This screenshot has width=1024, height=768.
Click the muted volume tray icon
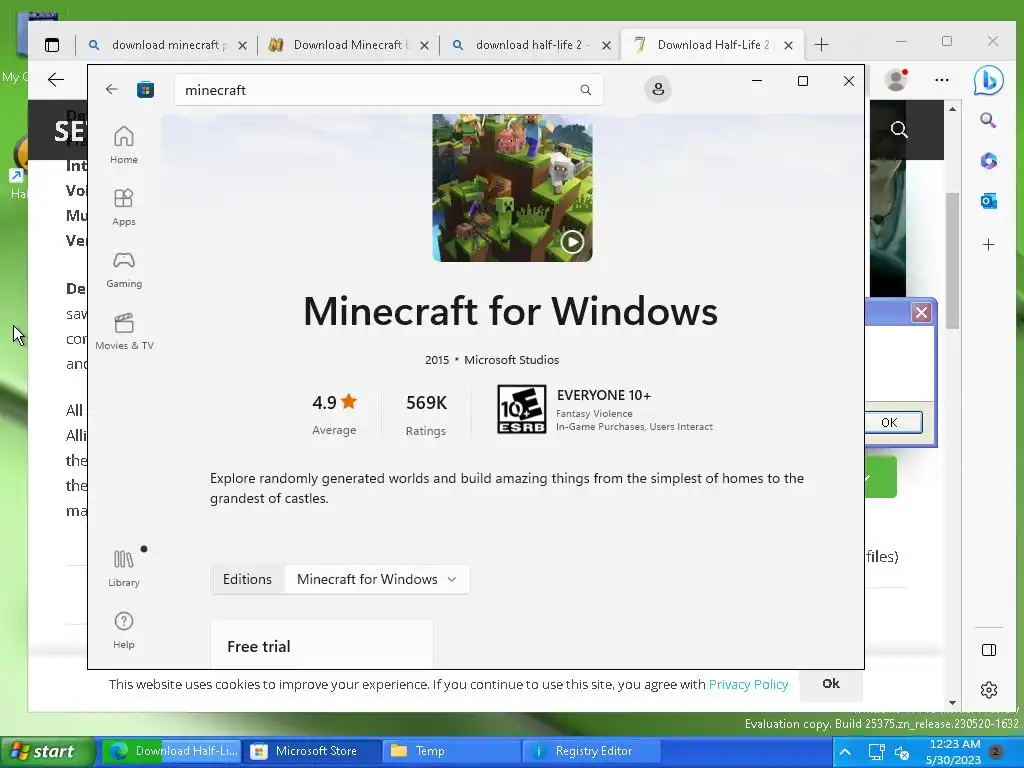pyautogui.click(x=902, y=753)
